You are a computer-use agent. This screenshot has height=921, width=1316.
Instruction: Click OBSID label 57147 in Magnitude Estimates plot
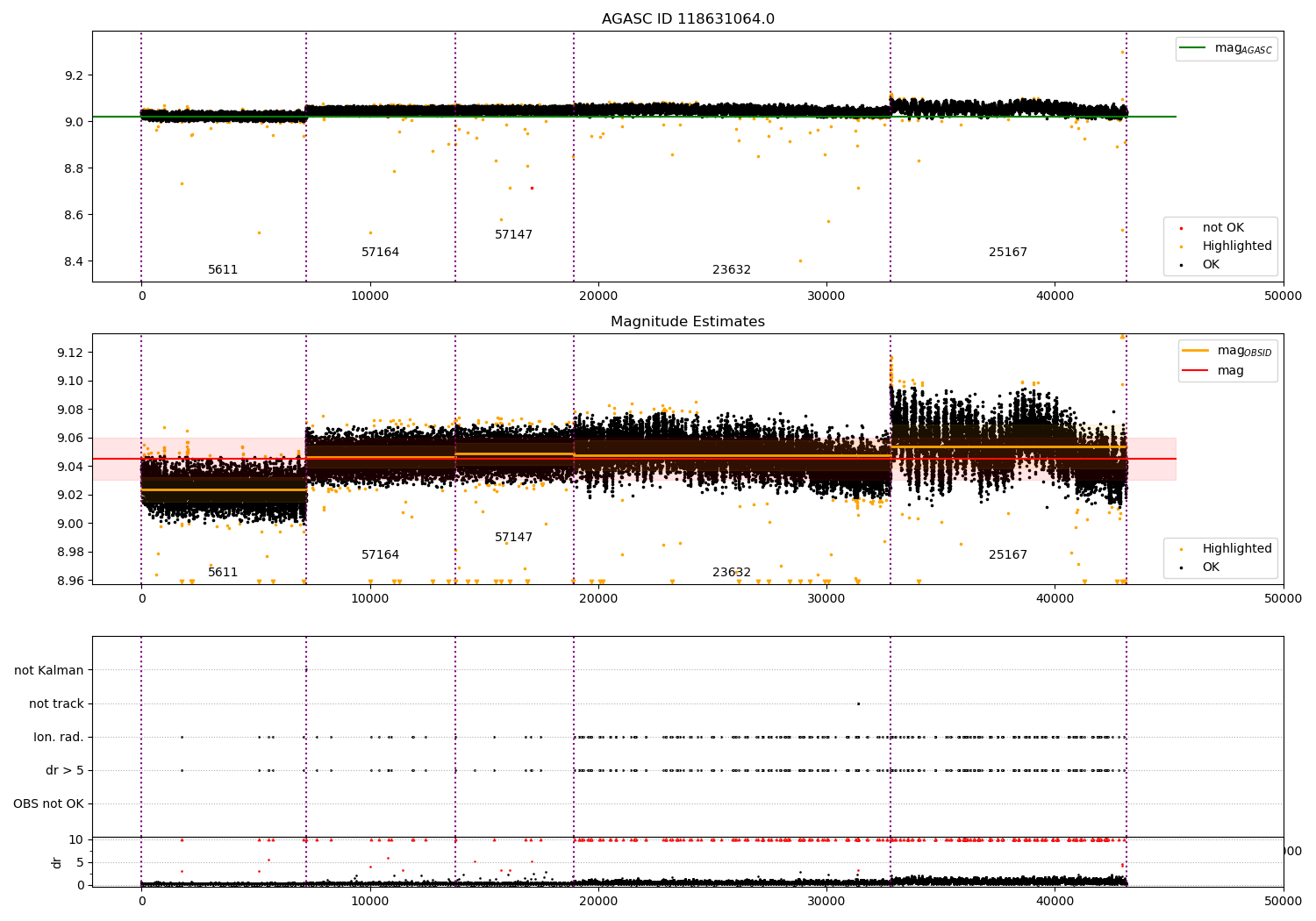click(513, 538)
